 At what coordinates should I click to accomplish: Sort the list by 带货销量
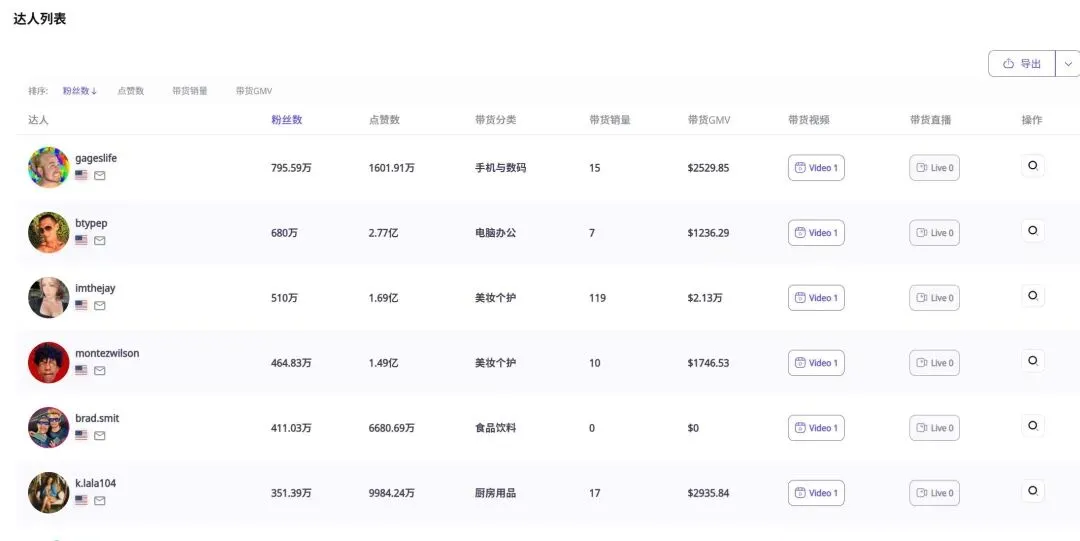point(190,91)
